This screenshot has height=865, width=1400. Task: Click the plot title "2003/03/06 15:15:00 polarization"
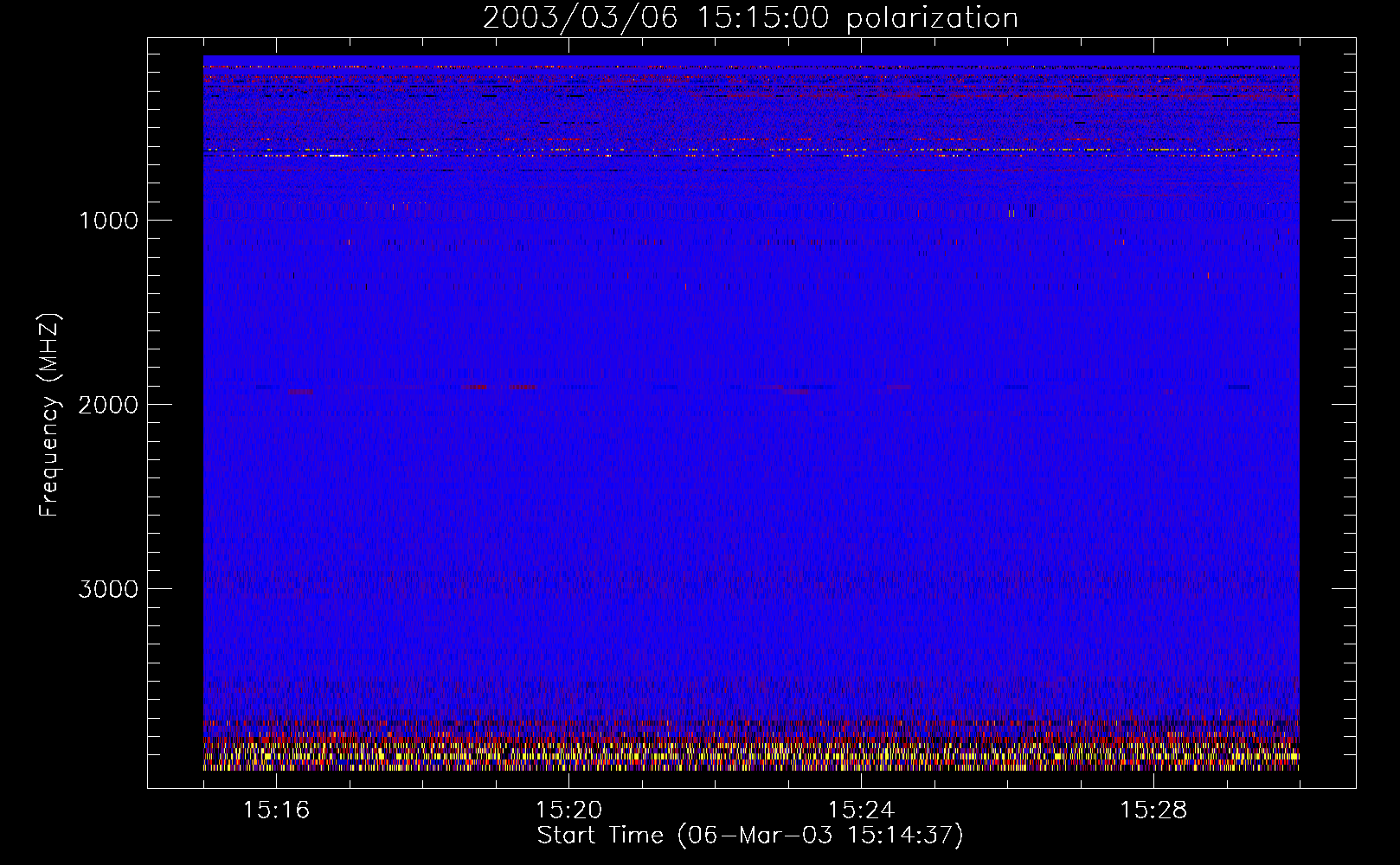coord(750,18)
